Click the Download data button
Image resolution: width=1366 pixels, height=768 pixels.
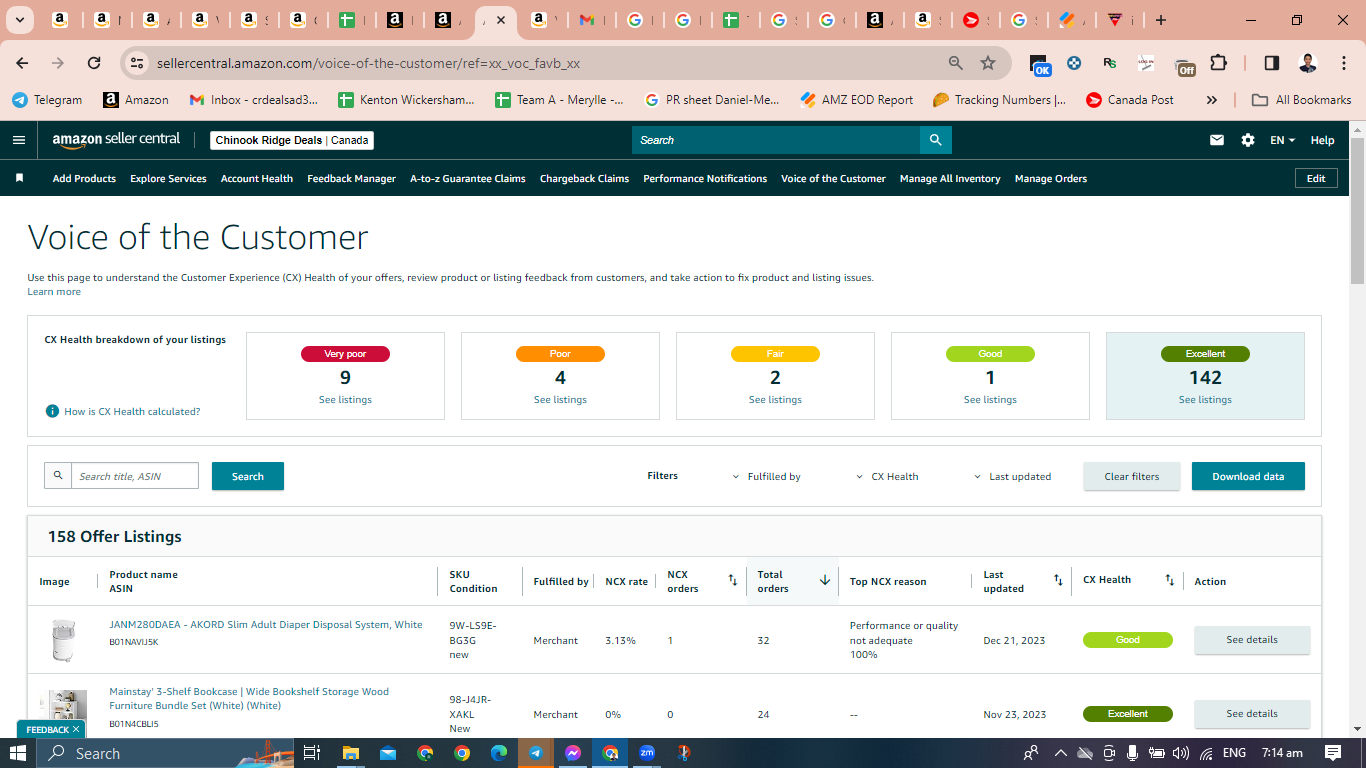point(1248,476)
